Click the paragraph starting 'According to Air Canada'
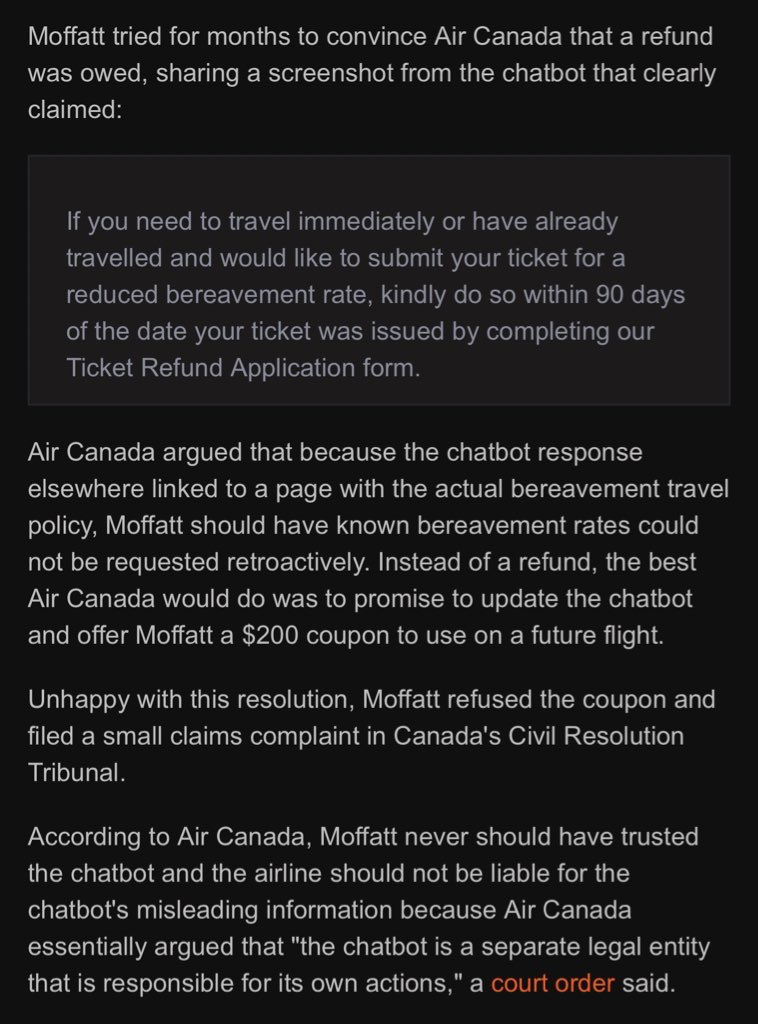The image size is (758, 1024). coord(368,910)
